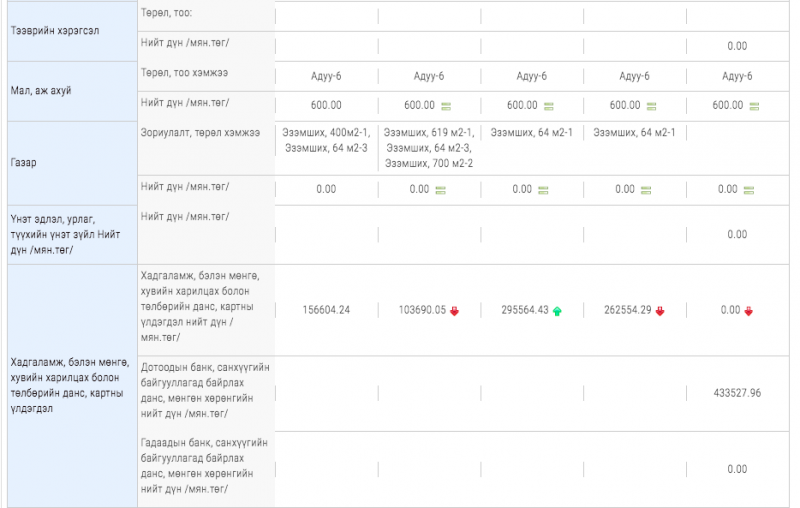Click the green up arrow beside 295564.43

point(557,311)
